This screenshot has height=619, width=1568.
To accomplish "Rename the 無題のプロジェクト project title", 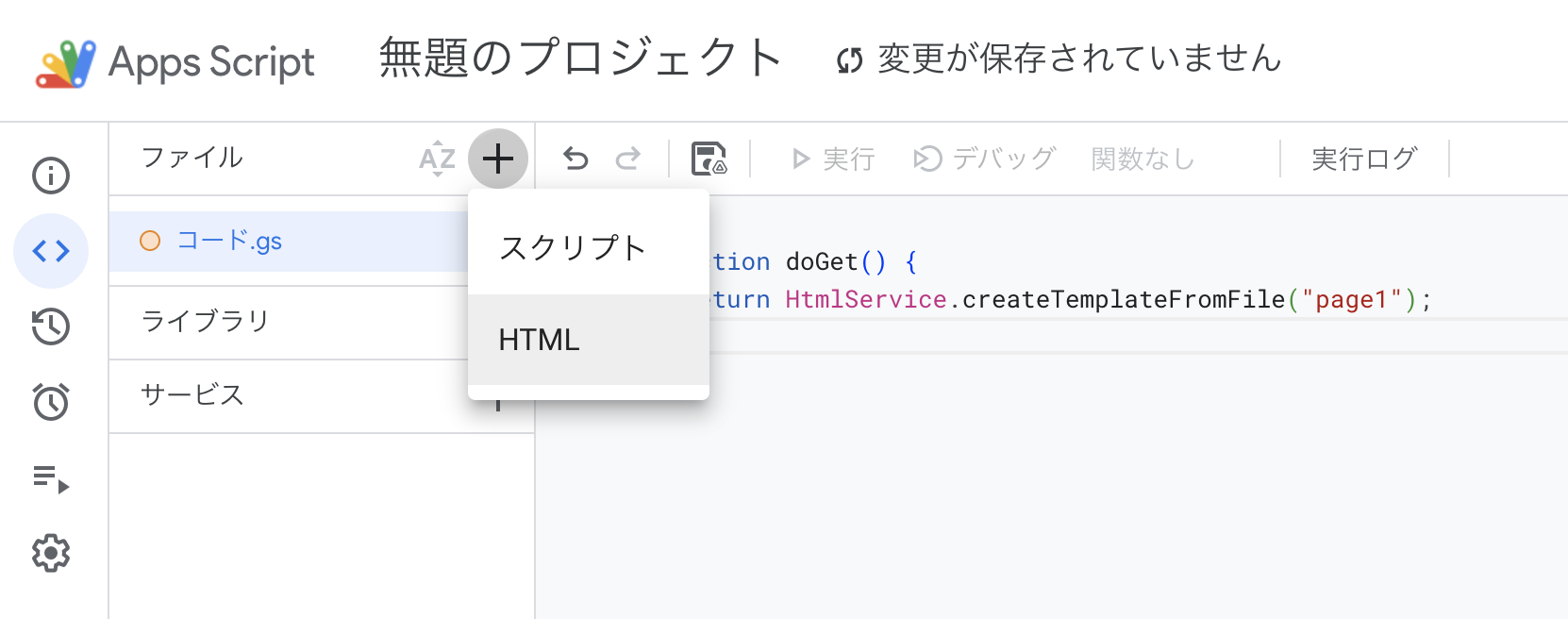I will coord(580,59).
